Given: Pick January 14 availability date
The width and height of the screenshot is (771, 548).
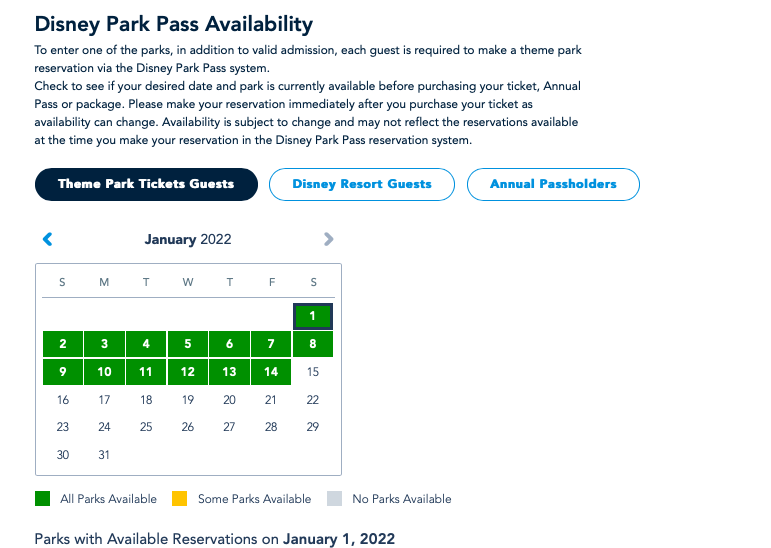Looking at the screenshot, I should click(271, 372).
